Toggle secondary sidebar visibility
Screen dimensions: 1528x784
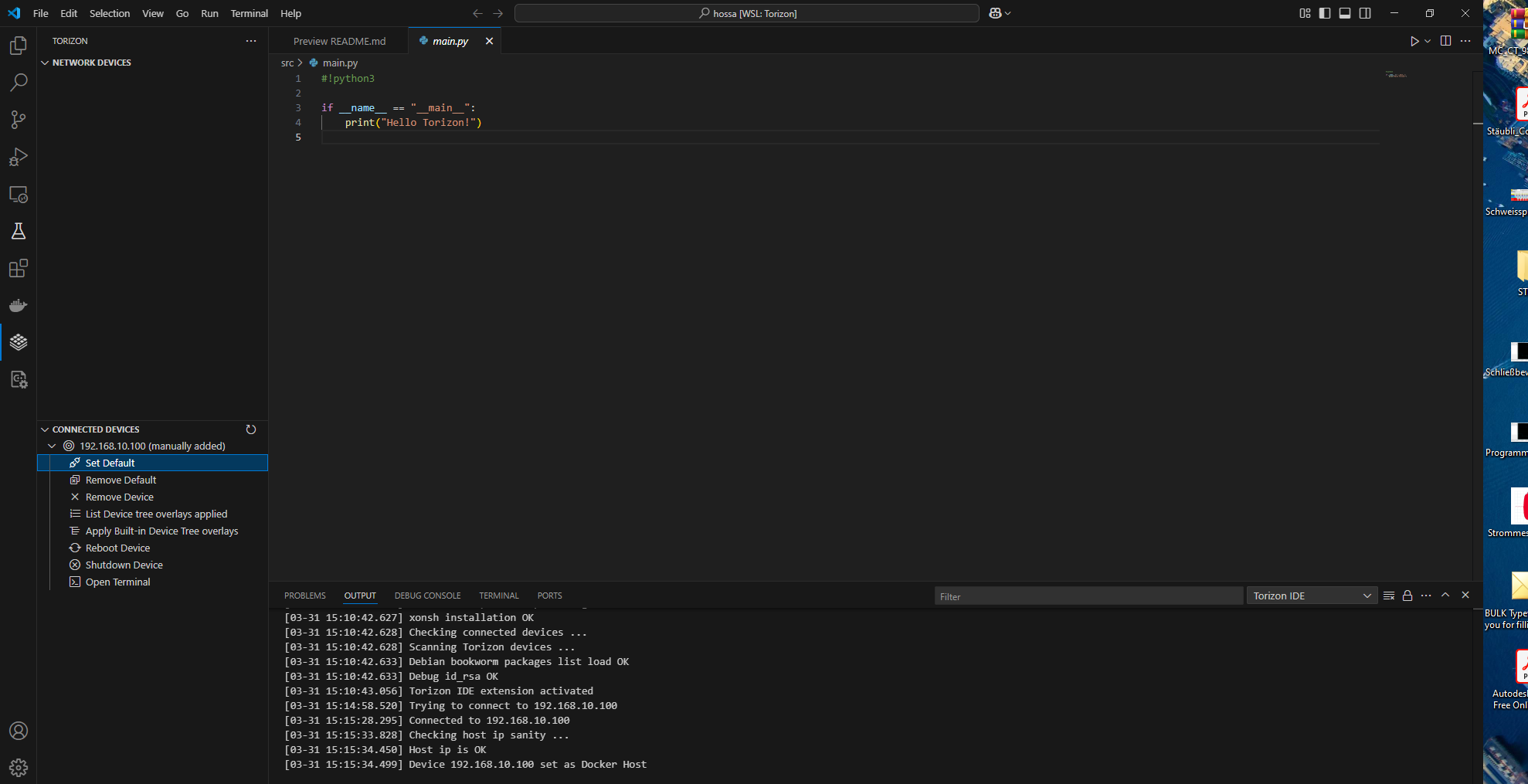1365,13
